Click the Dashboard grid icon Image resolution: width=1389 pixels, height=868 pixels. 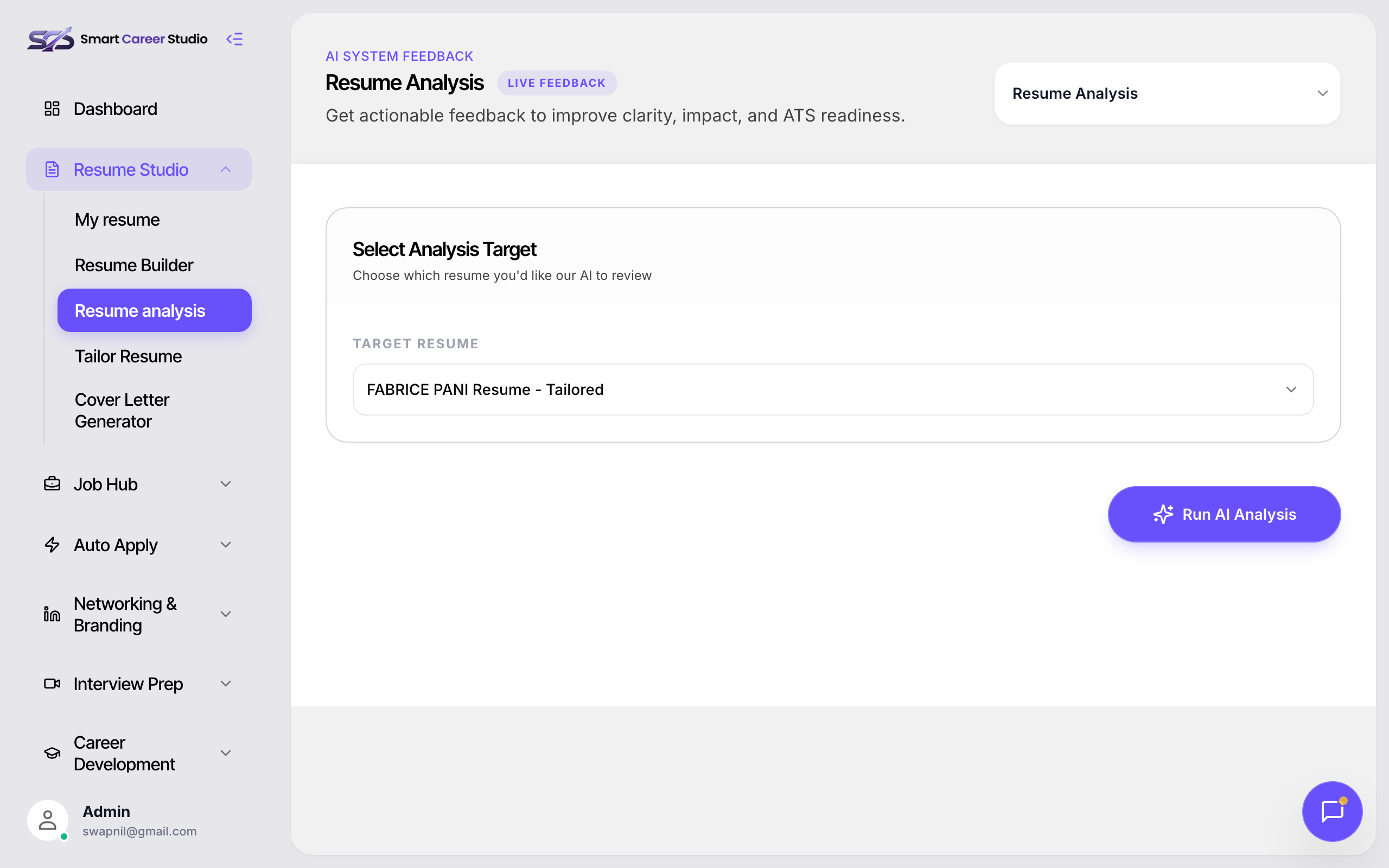pos(52,108)
